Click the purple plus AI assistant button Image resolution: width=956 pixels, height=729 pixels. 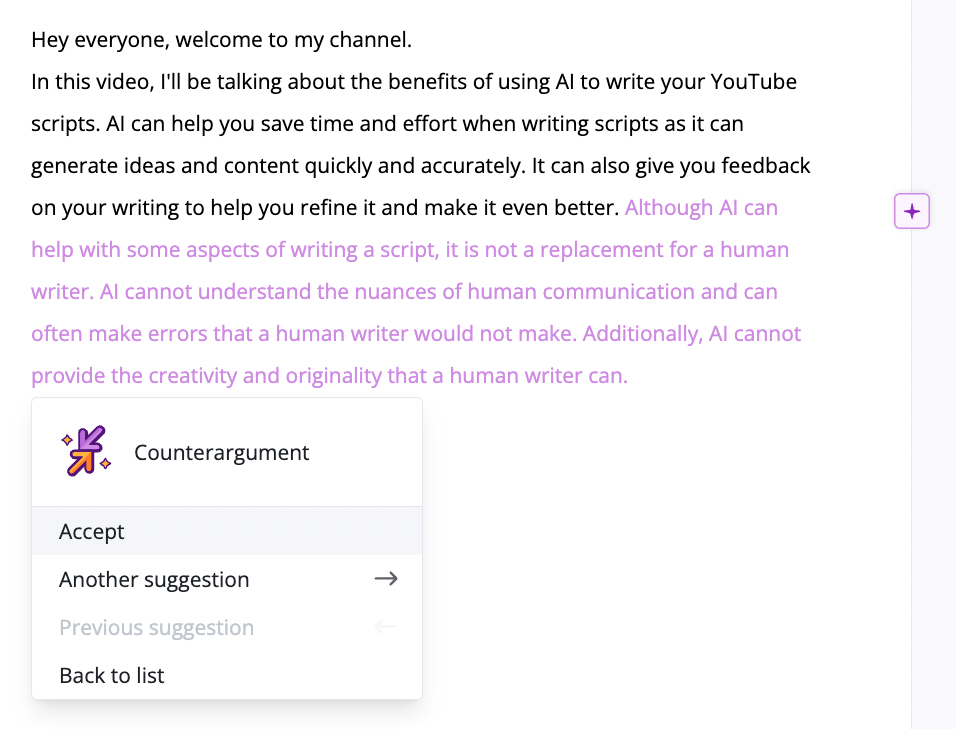[x=911, y=210]
